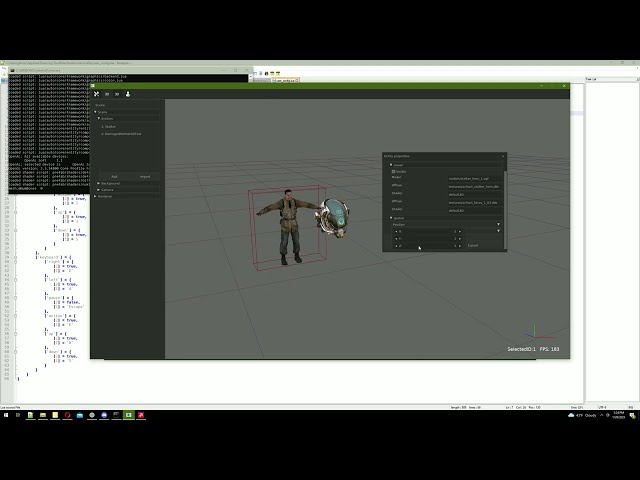Open the command prompt taskbar icon
Image resolution: width=640 pixels, height=480 pixels.
[116, 415]
